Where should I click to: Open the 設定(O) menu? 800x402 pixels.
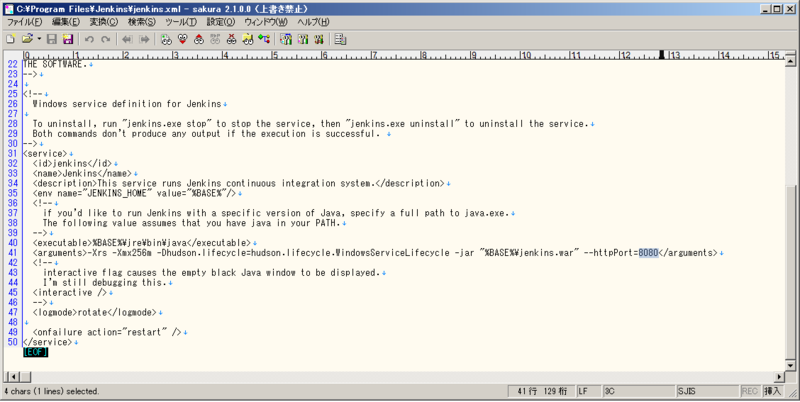click(x=220, y=22)
